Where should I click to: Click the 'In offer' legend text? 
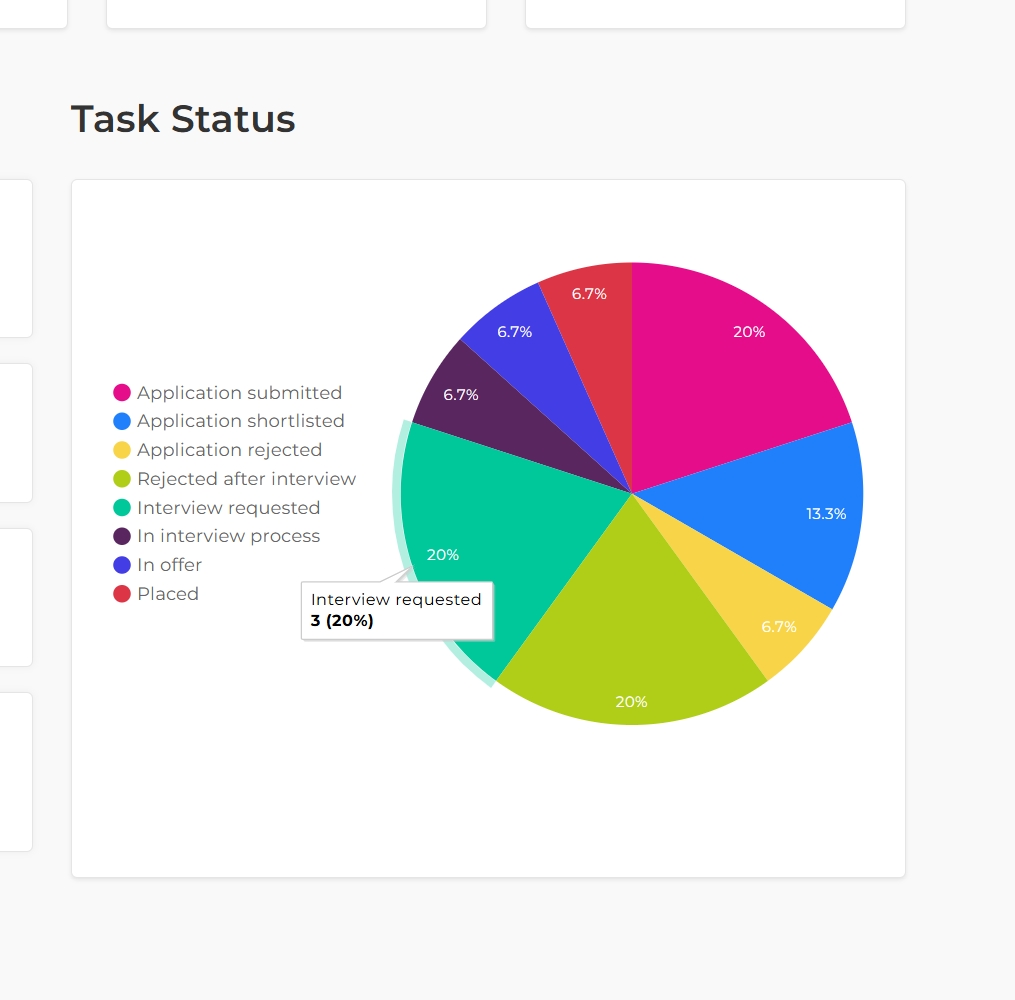[169, 565]
